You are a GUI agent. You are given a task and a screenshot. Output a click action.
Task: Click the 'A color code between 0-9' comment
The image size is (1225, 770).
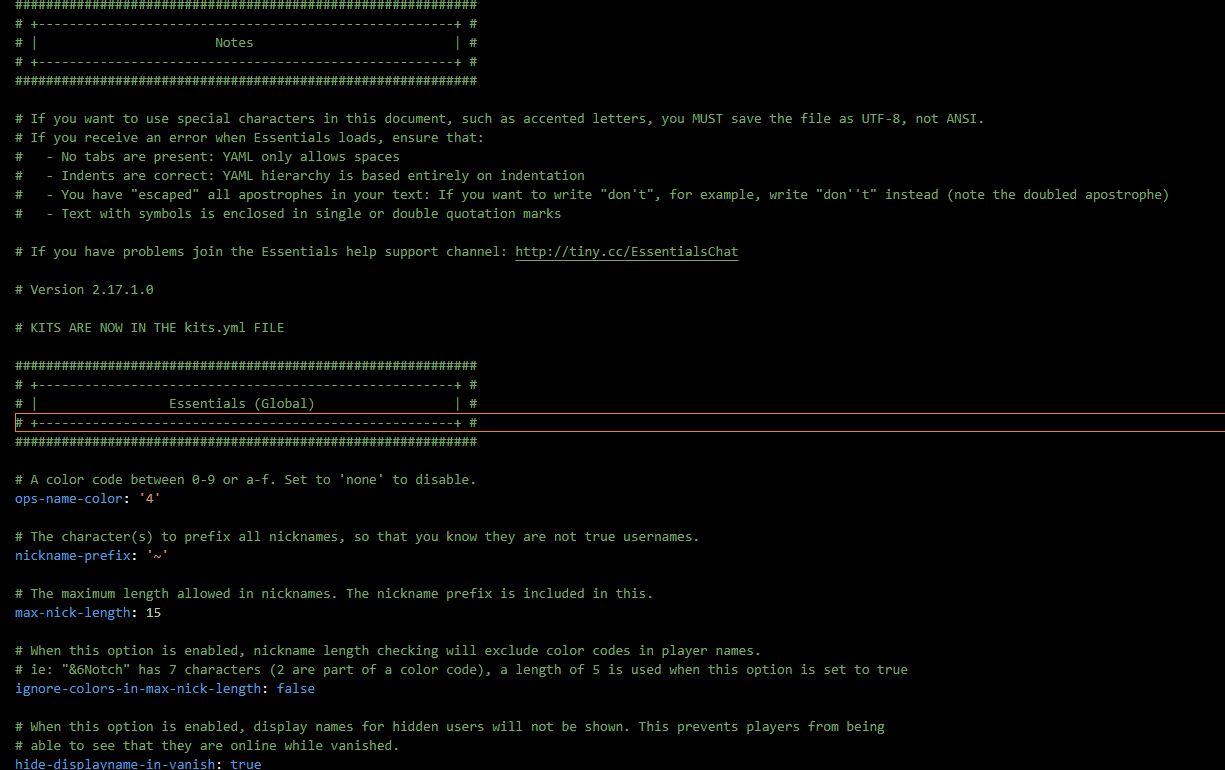246,480
